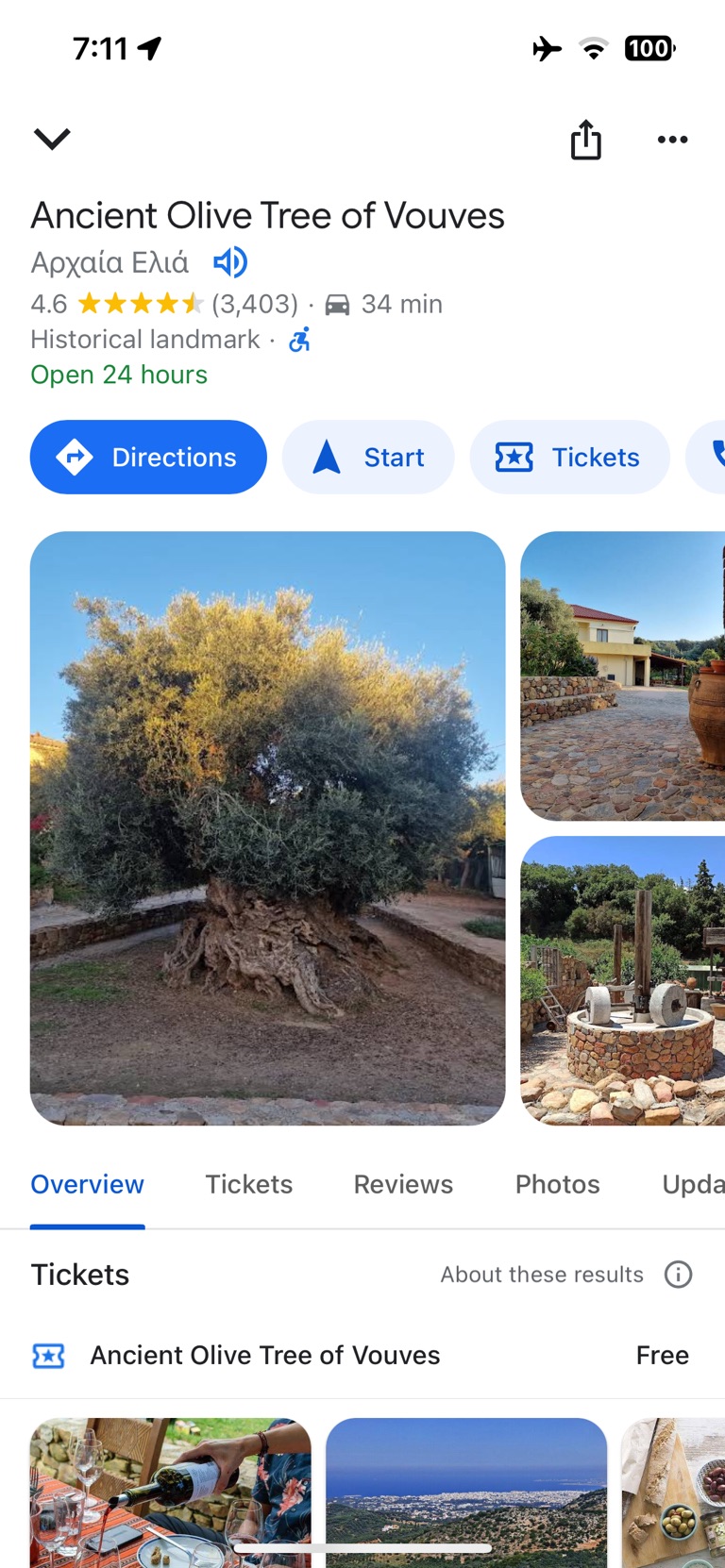Switch to the Tickets tab
The width and height of the screenshot is (725, 1568).
pos(249,1184)
